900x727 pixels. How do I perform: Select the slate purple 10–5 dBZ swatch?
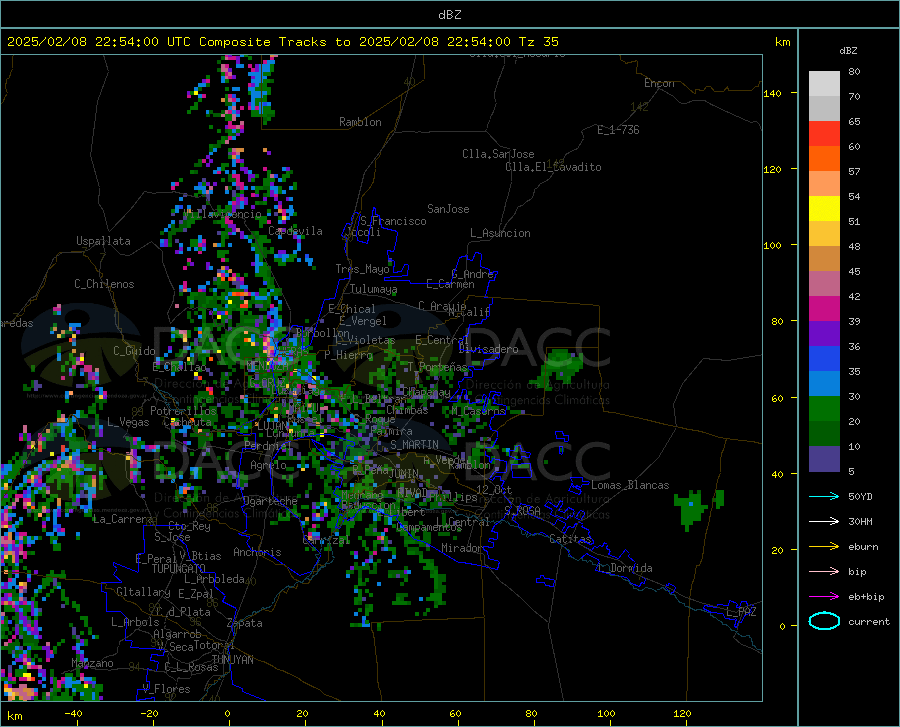point(824,459)
